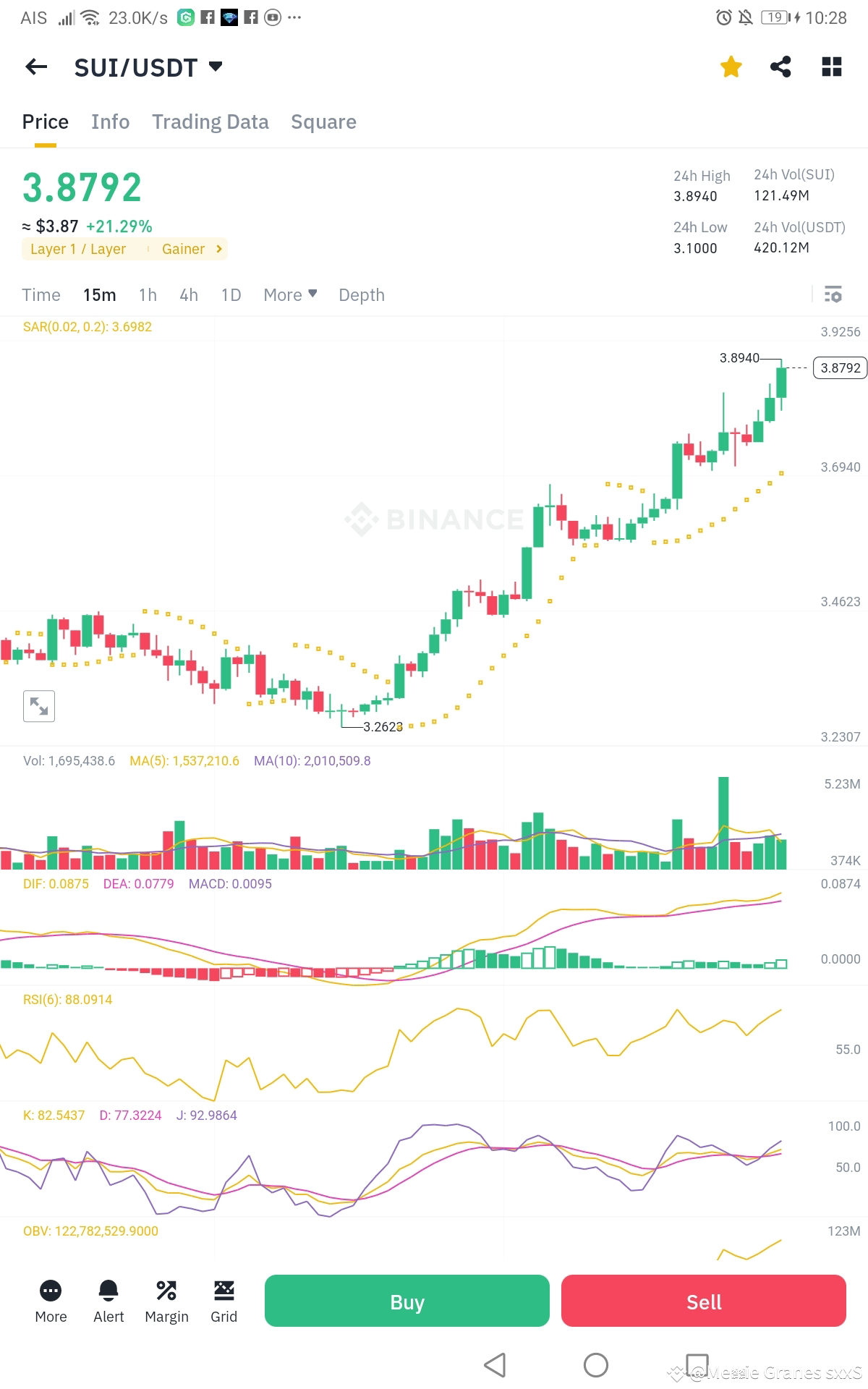Open the four-square grid menu icon
The image size is (868, 1389).
(832, 67)
